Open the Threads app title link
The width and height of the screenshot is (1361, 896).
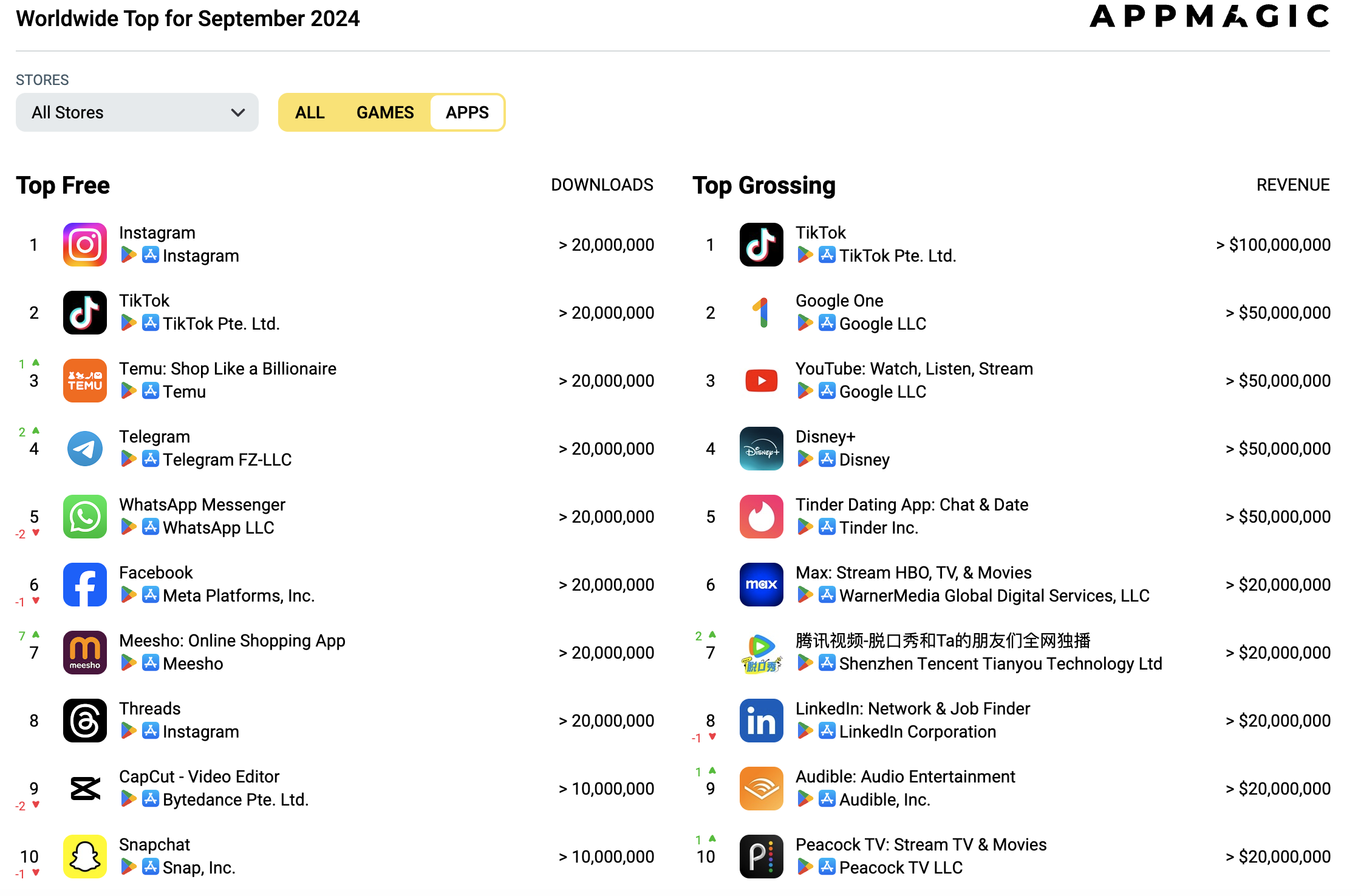coord(150,708)
